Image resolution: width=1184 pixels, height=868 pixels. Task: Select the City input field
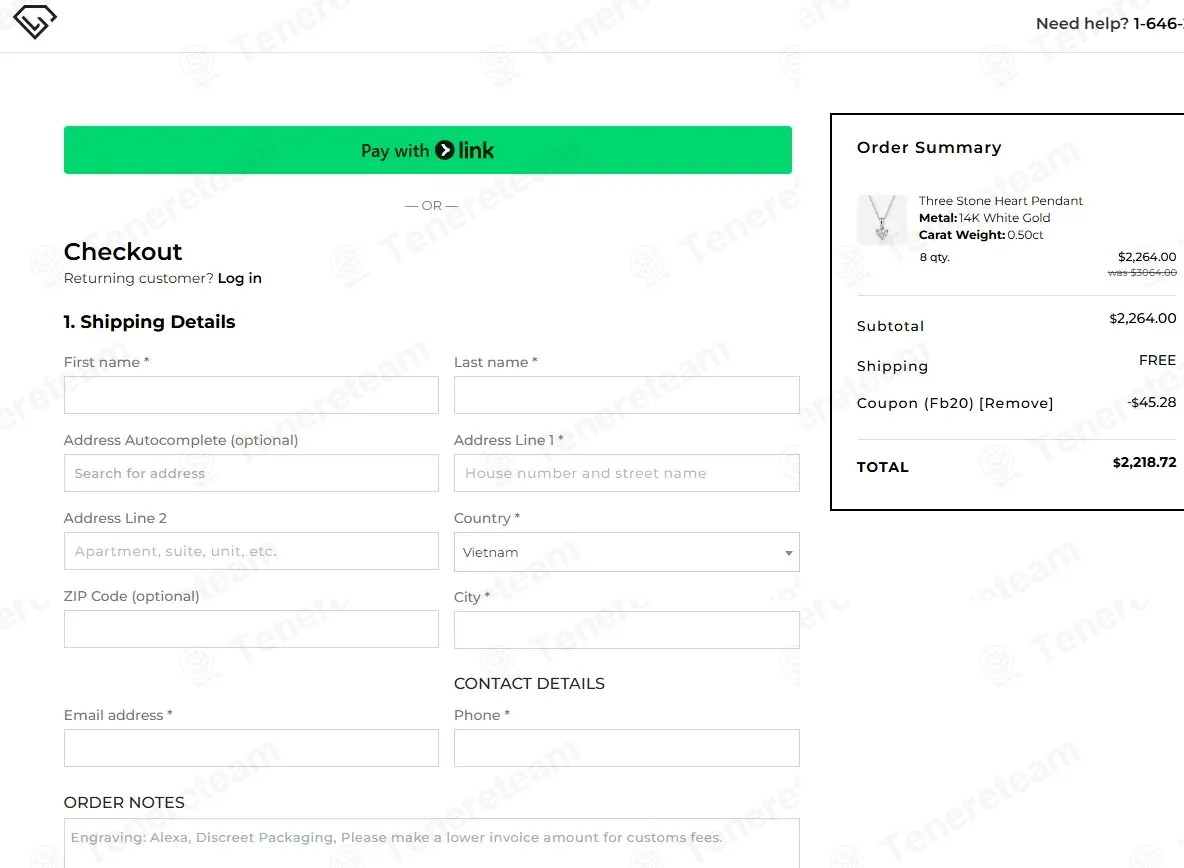(626, 630)
